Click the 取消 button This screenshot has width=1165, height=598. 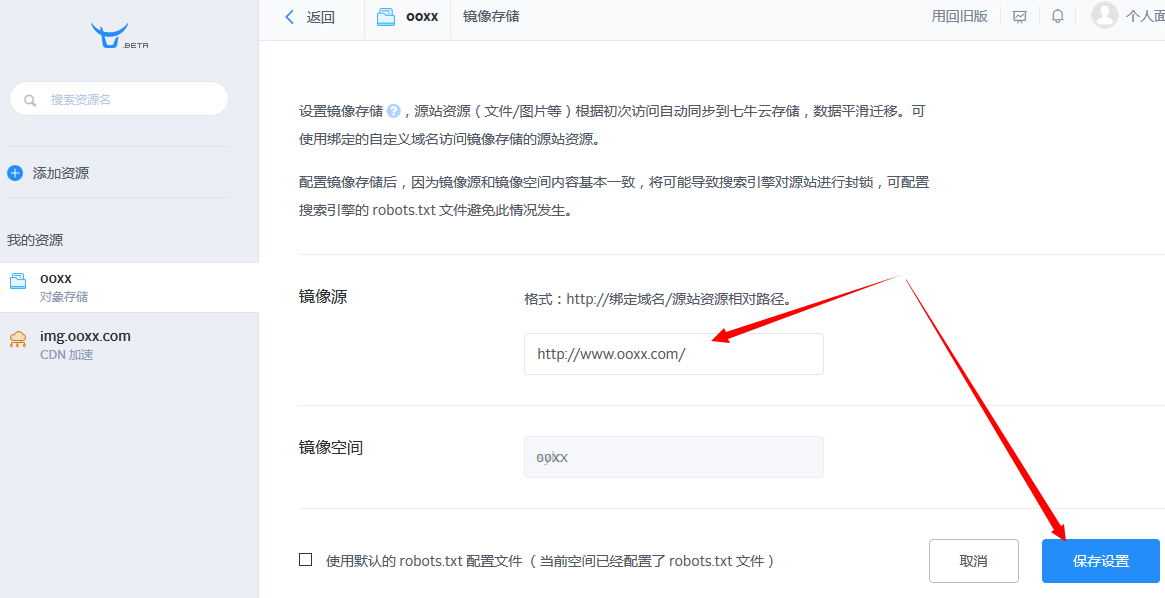pyautogui.click(x=973, y=560)
